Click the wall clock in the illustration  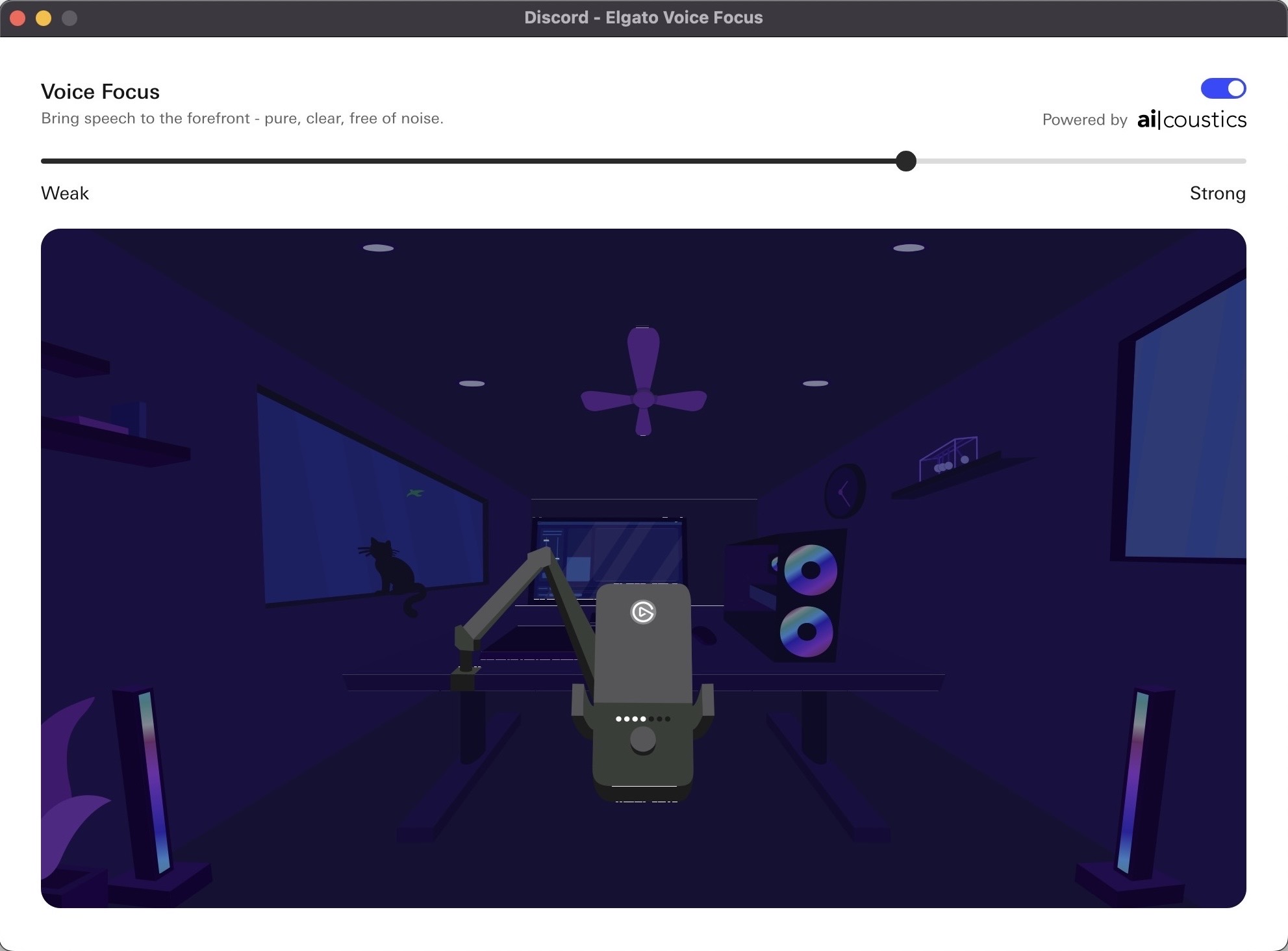[x=844, y=492]
